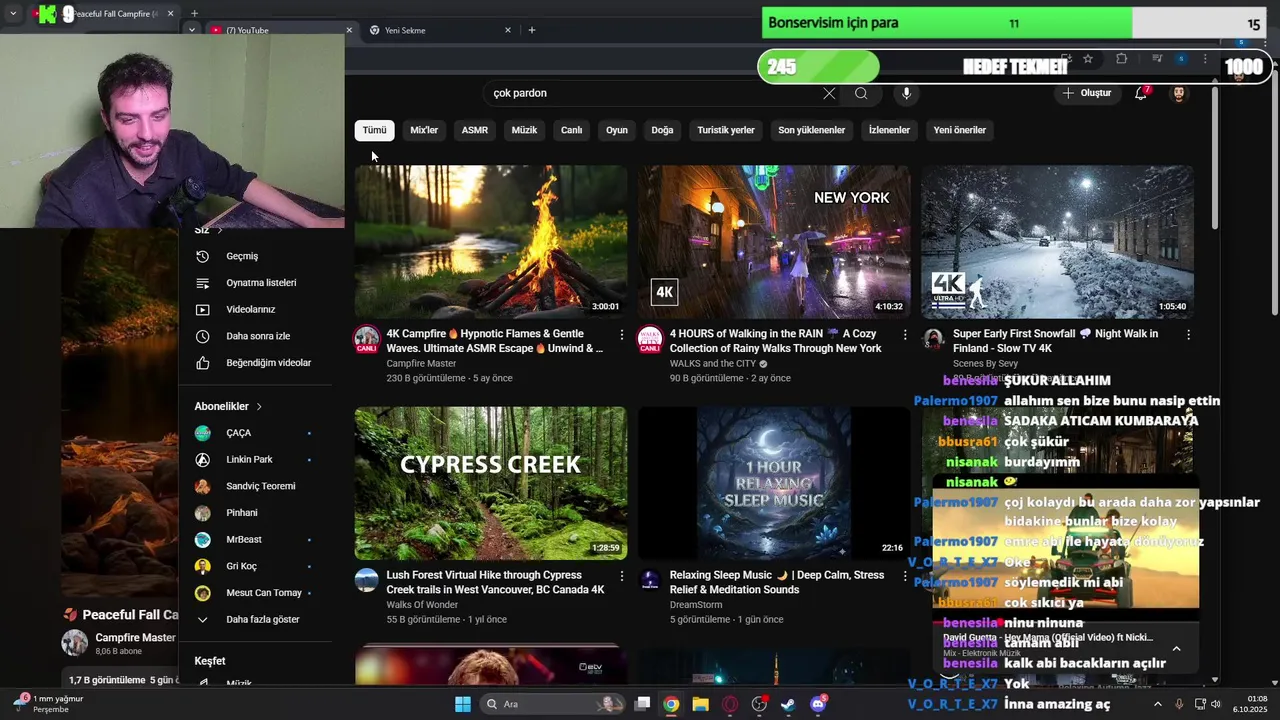The height and width of the screenshot is (720, 1280).
Task: Open the Windows Start menu
Action: click(463, 704)
